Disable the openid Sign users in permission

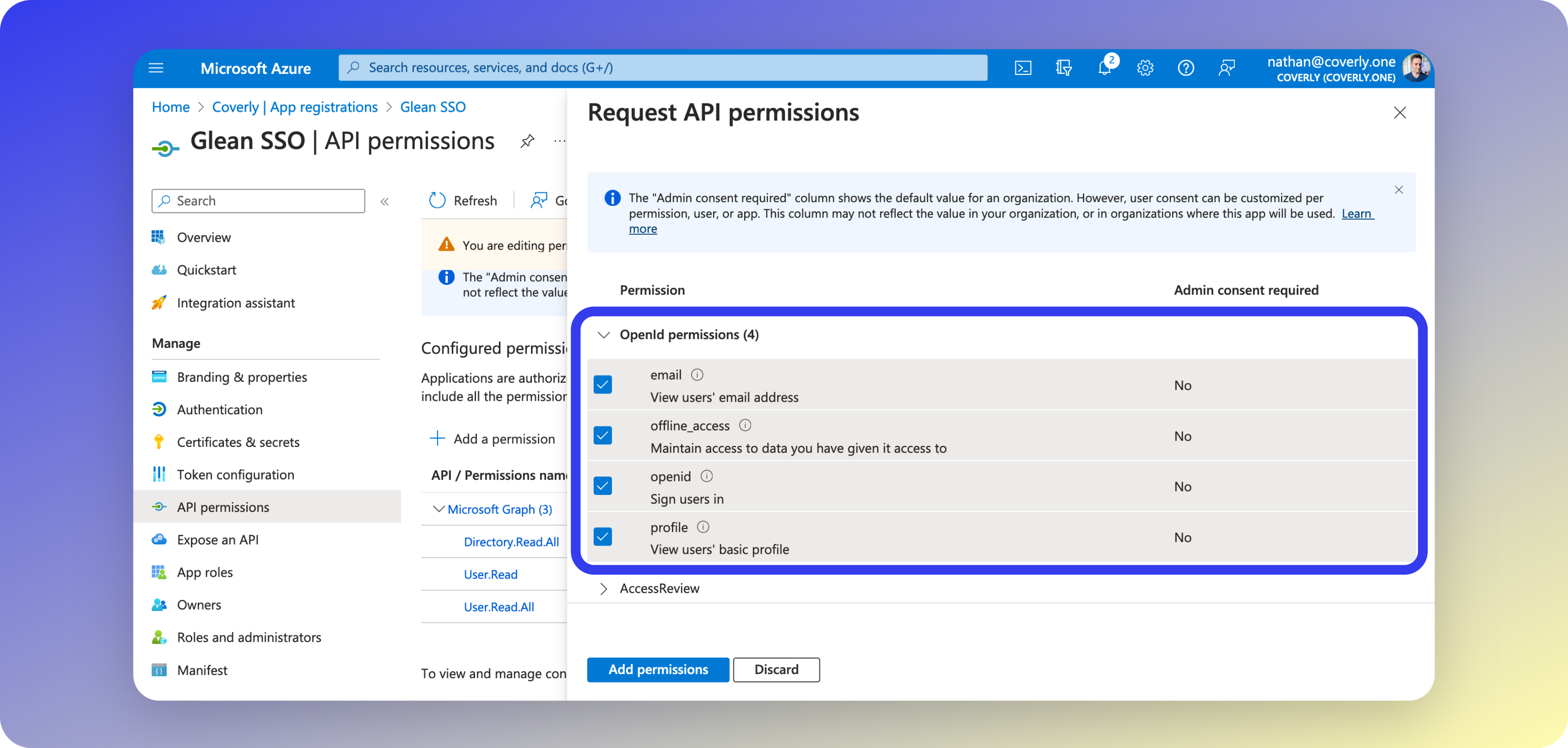coord(603,486)
